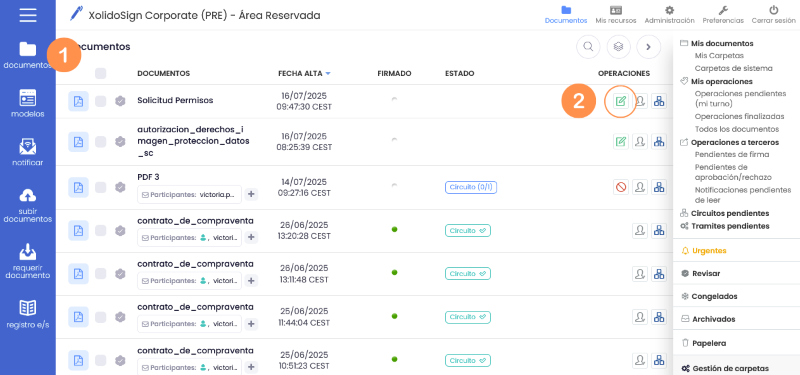Open Administración in the top navigation
This screenshot has width=800, height=375.
(x=669, y=15)
